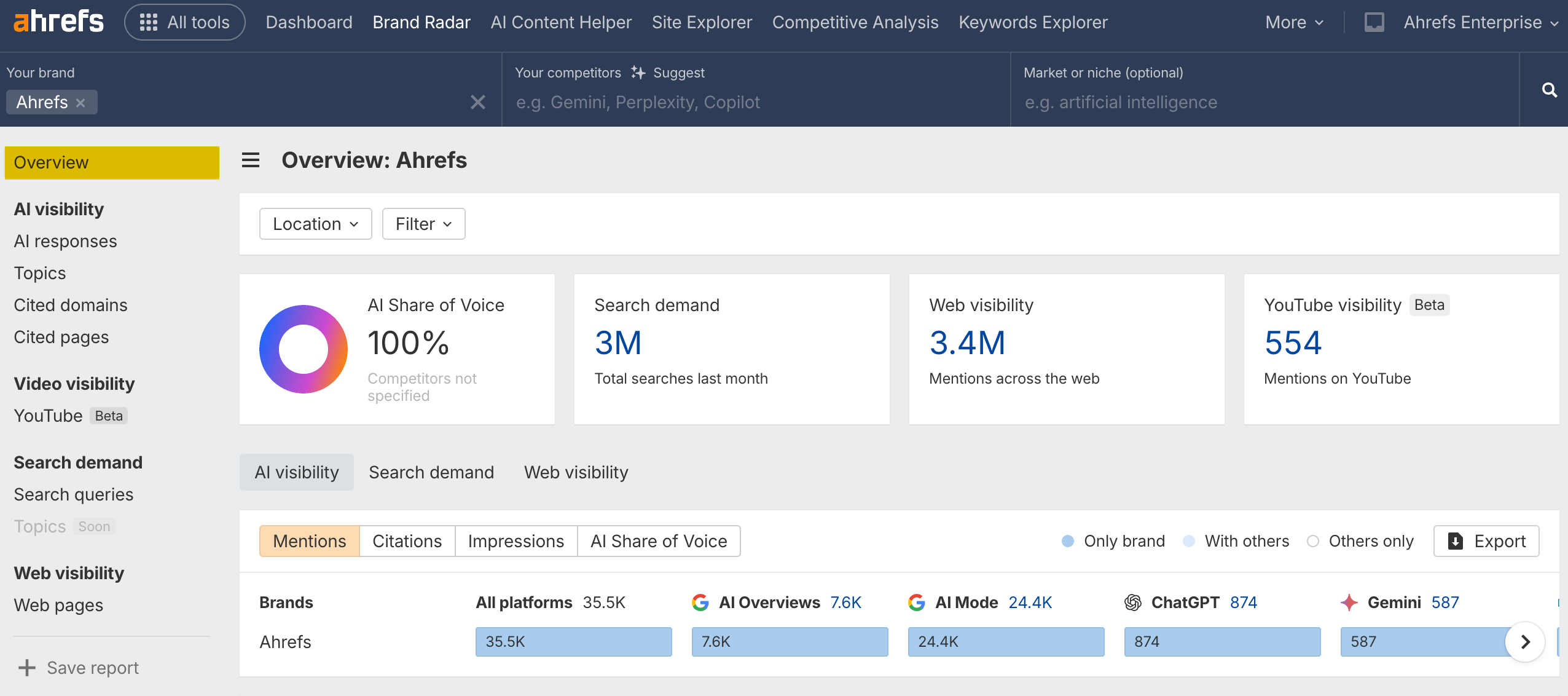Screen dimensions: 1568x696
Task: Open the Location dropdown
Action: [315, 224]
